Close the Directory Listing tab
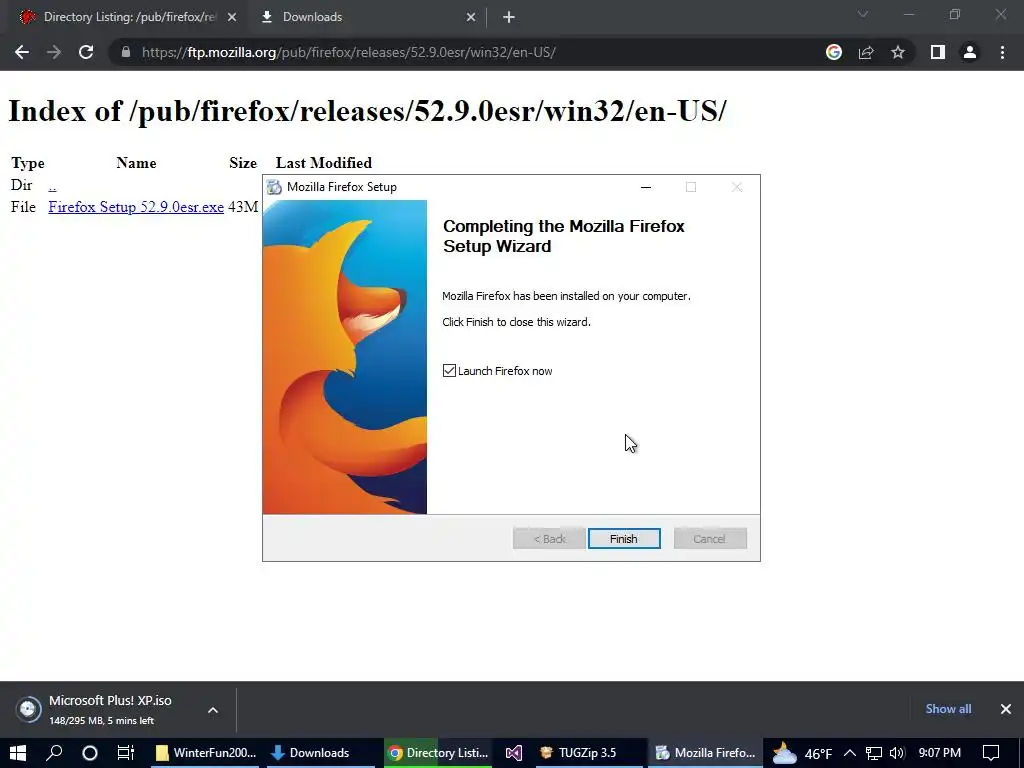This screenshot has height=768, width=1024. (x=232, y=17)
